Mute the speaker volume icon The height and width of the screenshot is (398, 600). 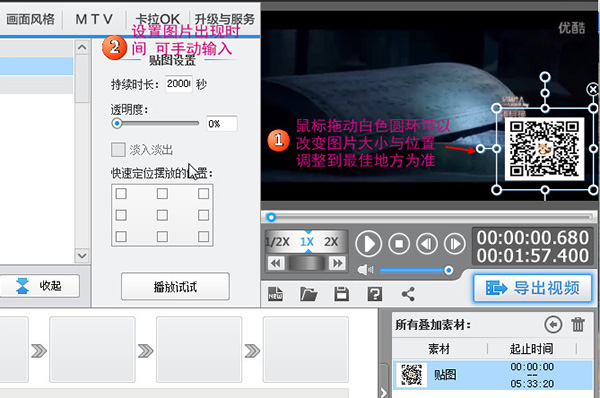[365, 270]
